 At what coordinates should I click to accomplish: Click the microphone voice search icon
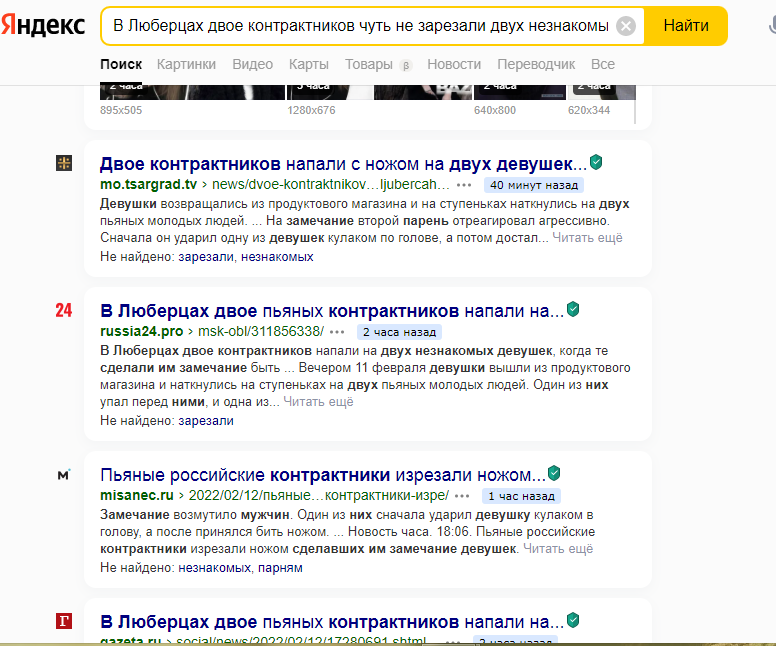[772, 25]
